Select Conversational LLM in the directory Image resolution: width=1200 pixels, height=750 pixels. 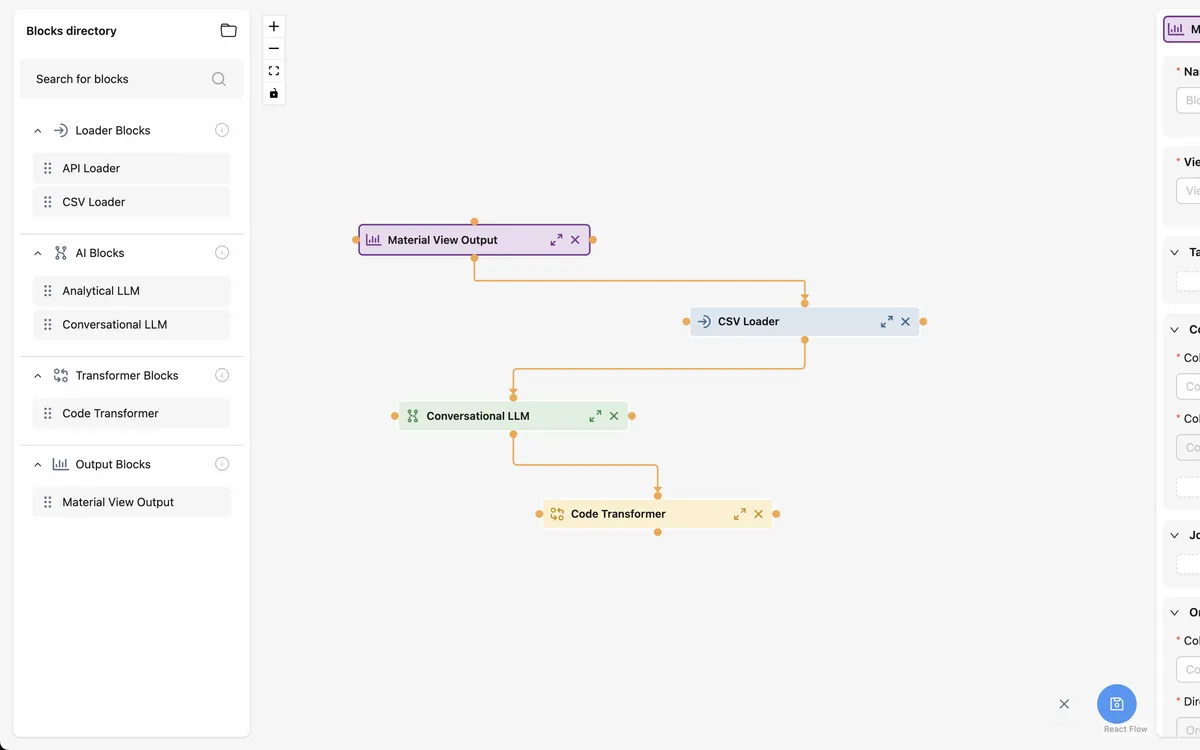click(x=132, y=324)
